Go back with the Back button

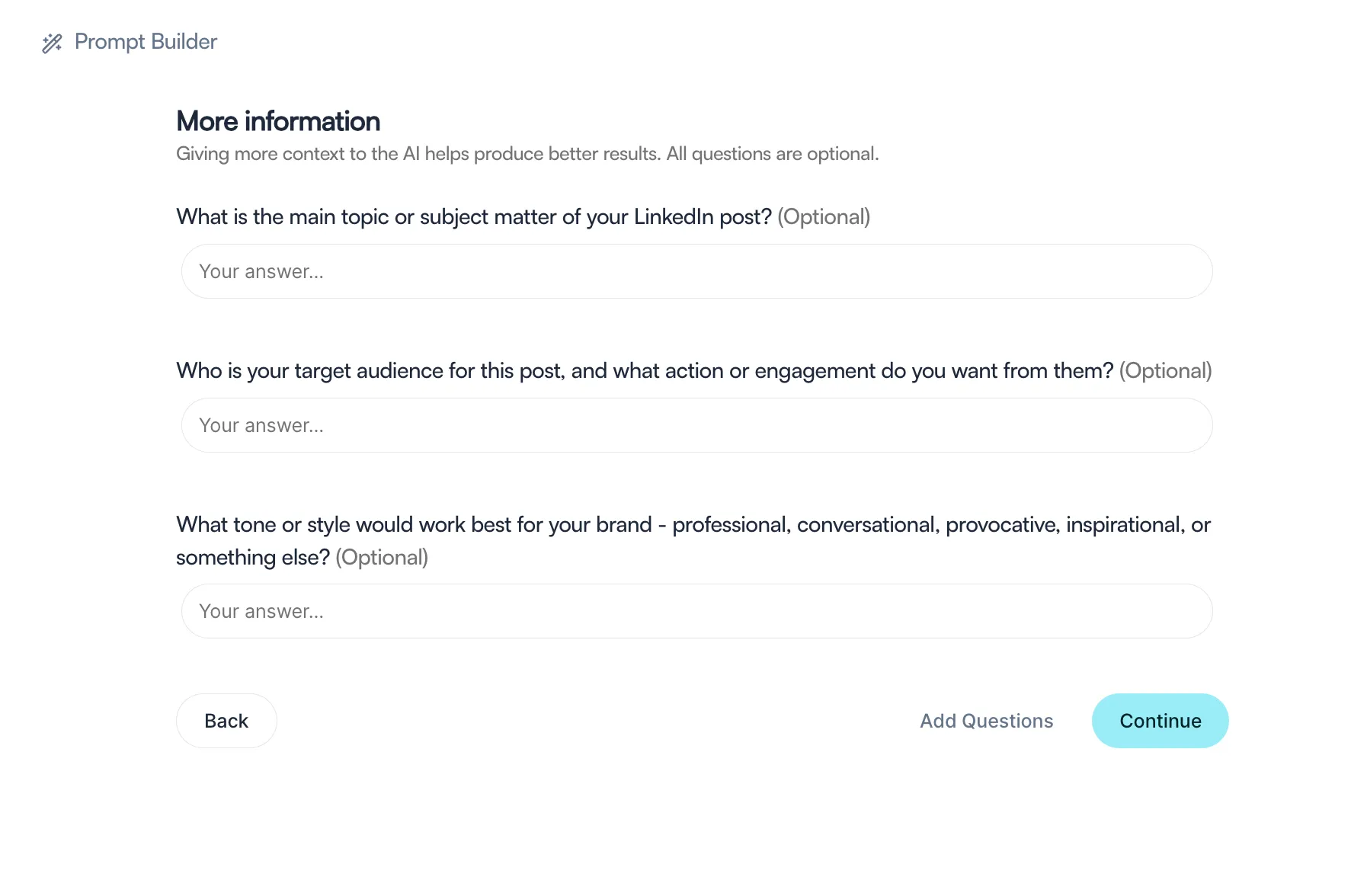(x=226, y=721)
